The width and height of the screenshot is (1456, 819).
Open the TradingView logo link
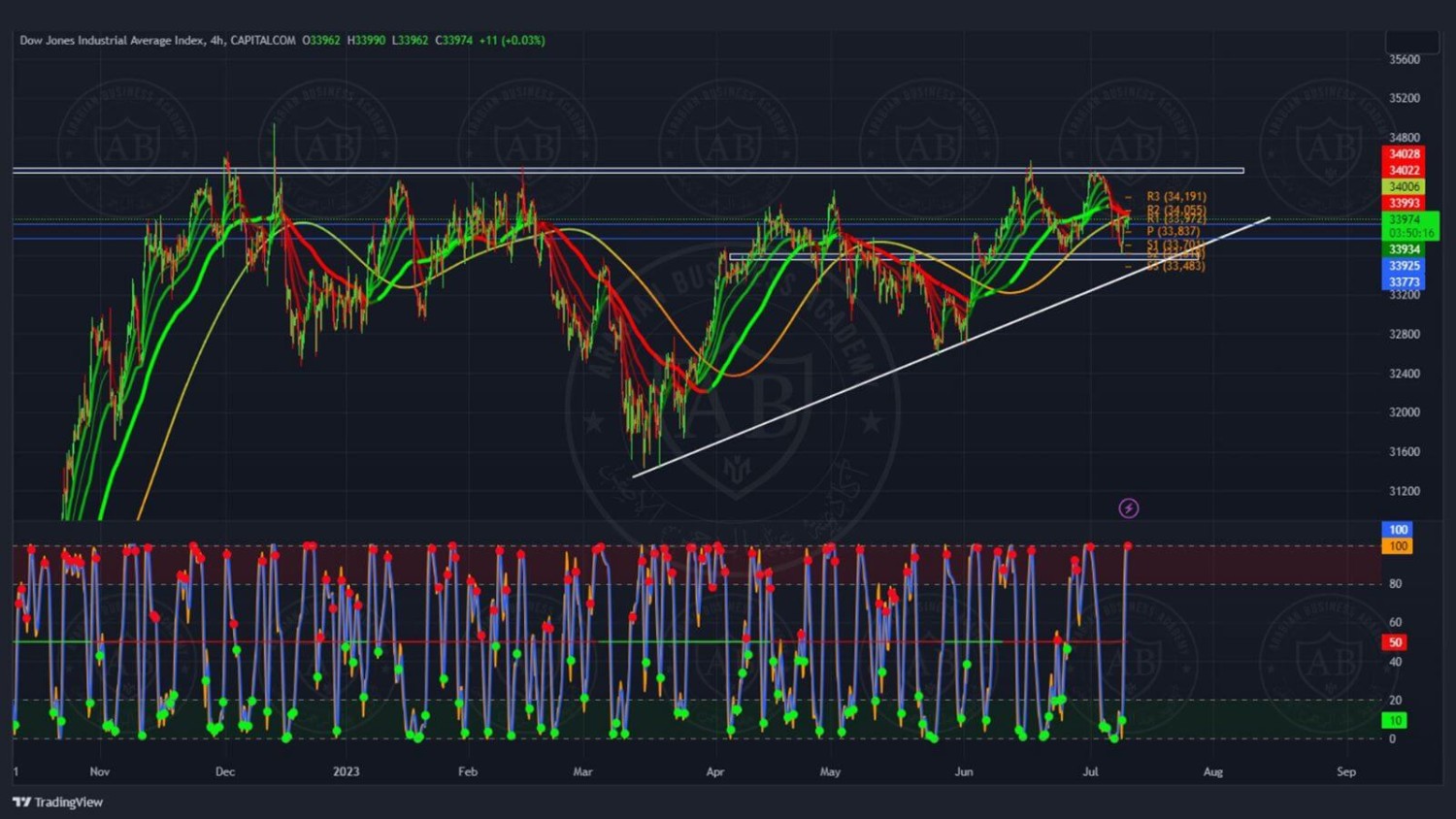(x=57, y=802)
